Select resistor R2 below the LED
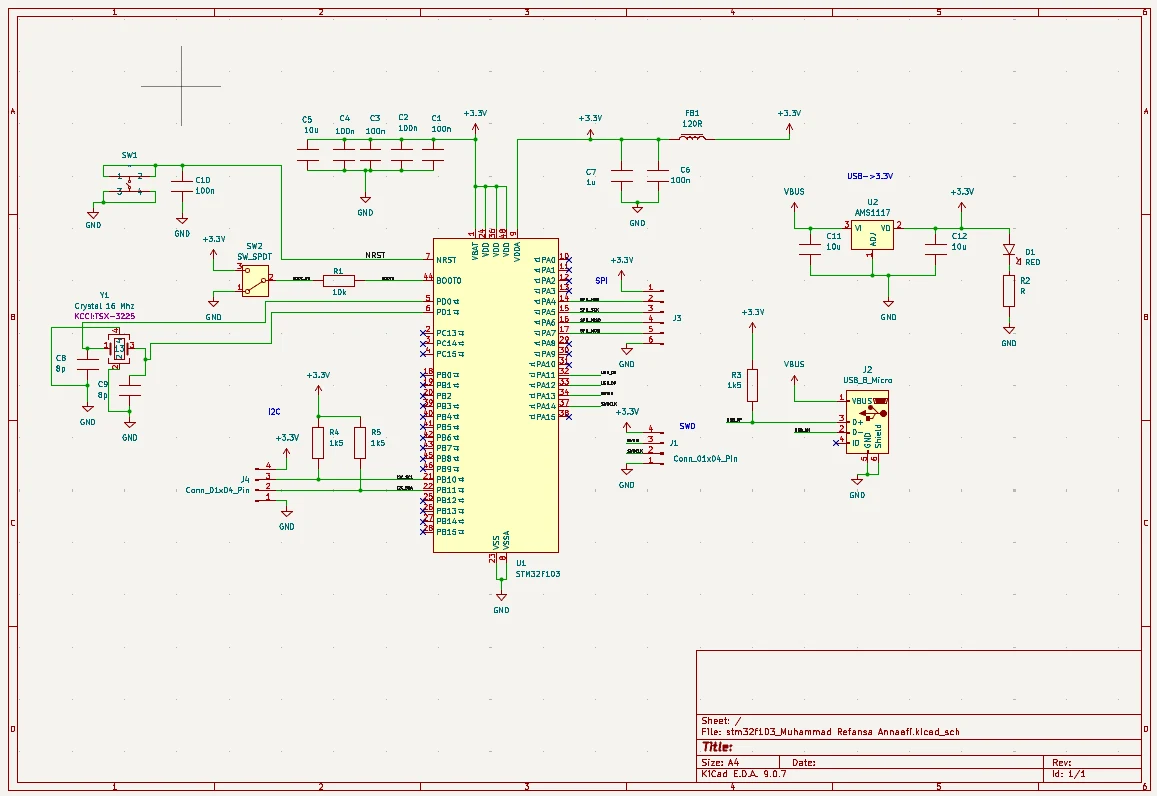This screenshot has width=1157, height=796. (x=1009, y=291)
